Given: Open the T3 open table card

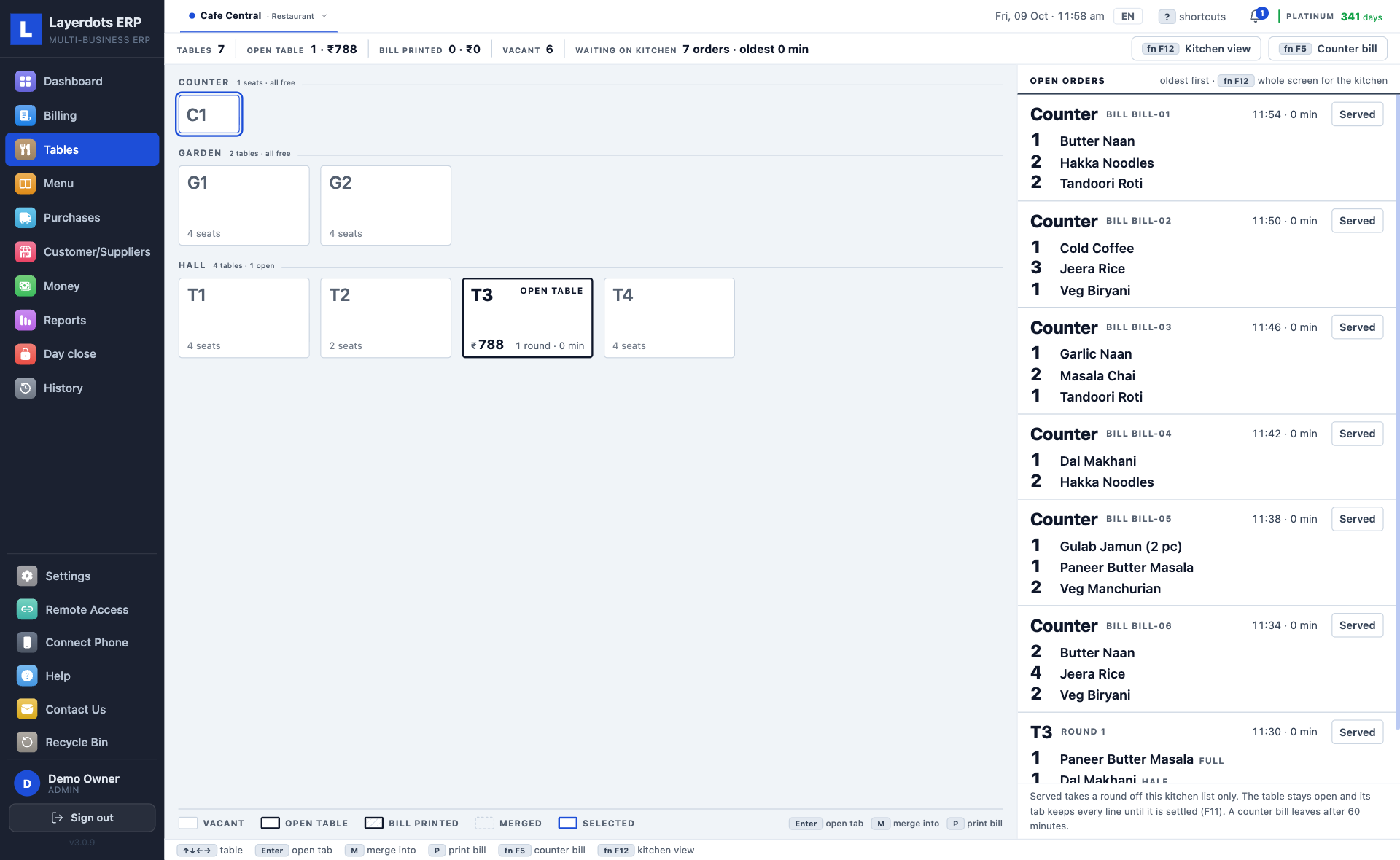Looking at the screenshot, I should coord(527,318).
